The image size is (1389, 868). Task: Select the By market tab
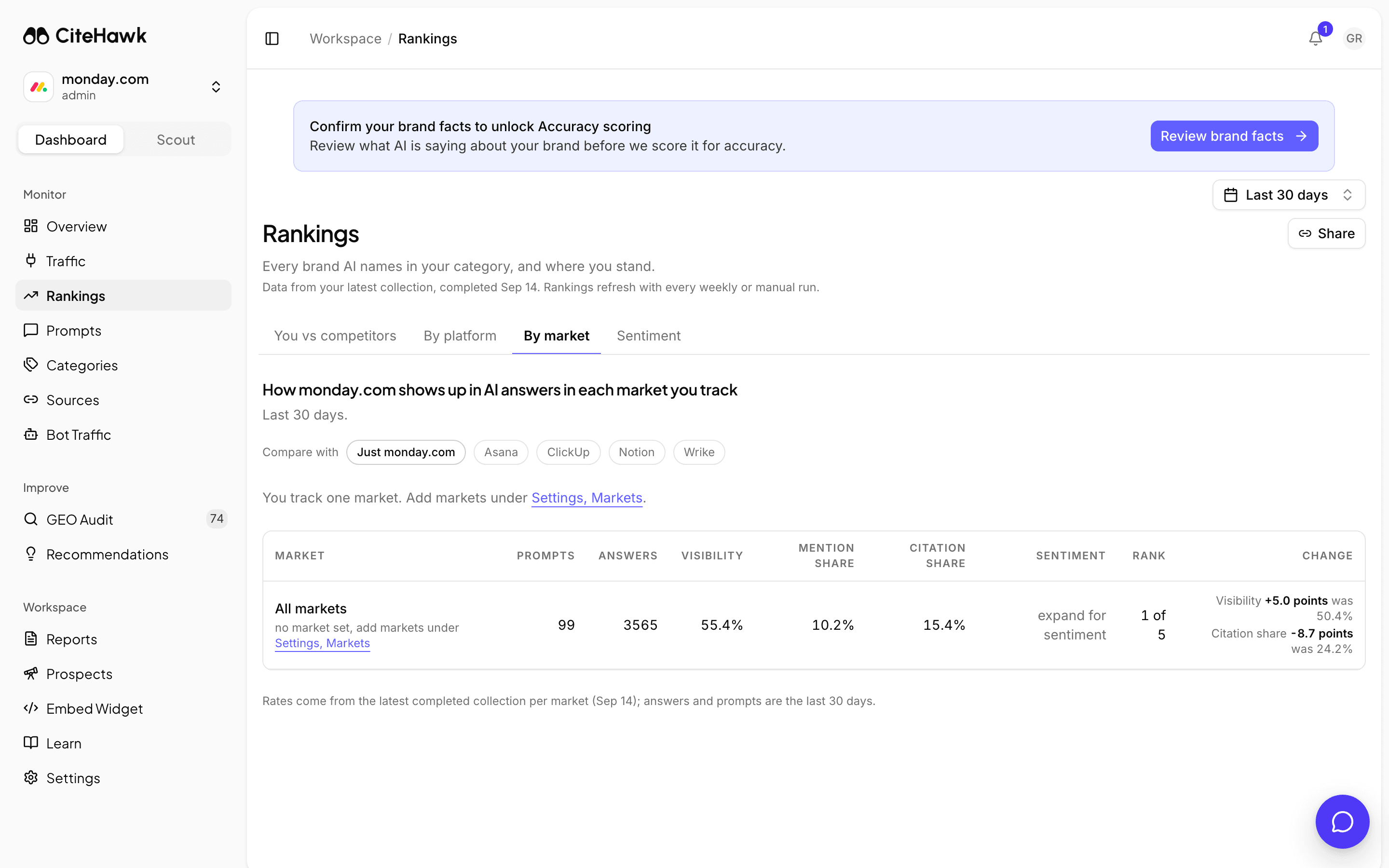(556, 336)
